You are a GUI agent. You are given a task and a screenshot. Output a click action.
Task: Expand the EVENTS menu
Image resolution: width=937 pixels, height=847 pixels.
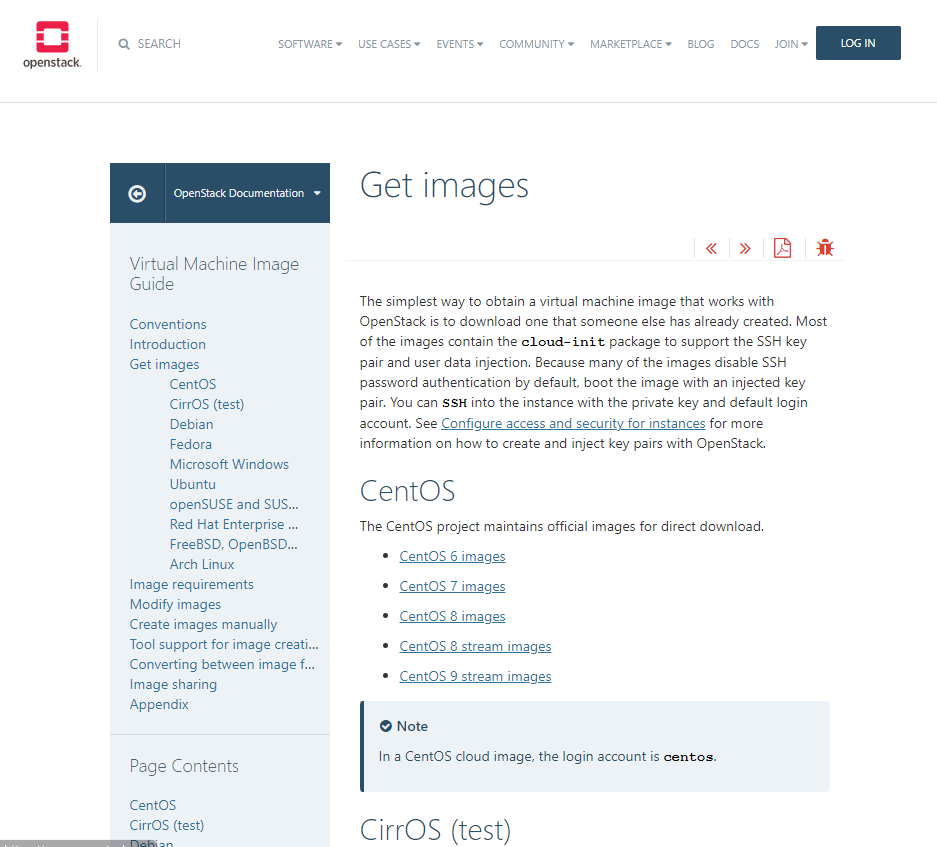[x=460, y=44]
